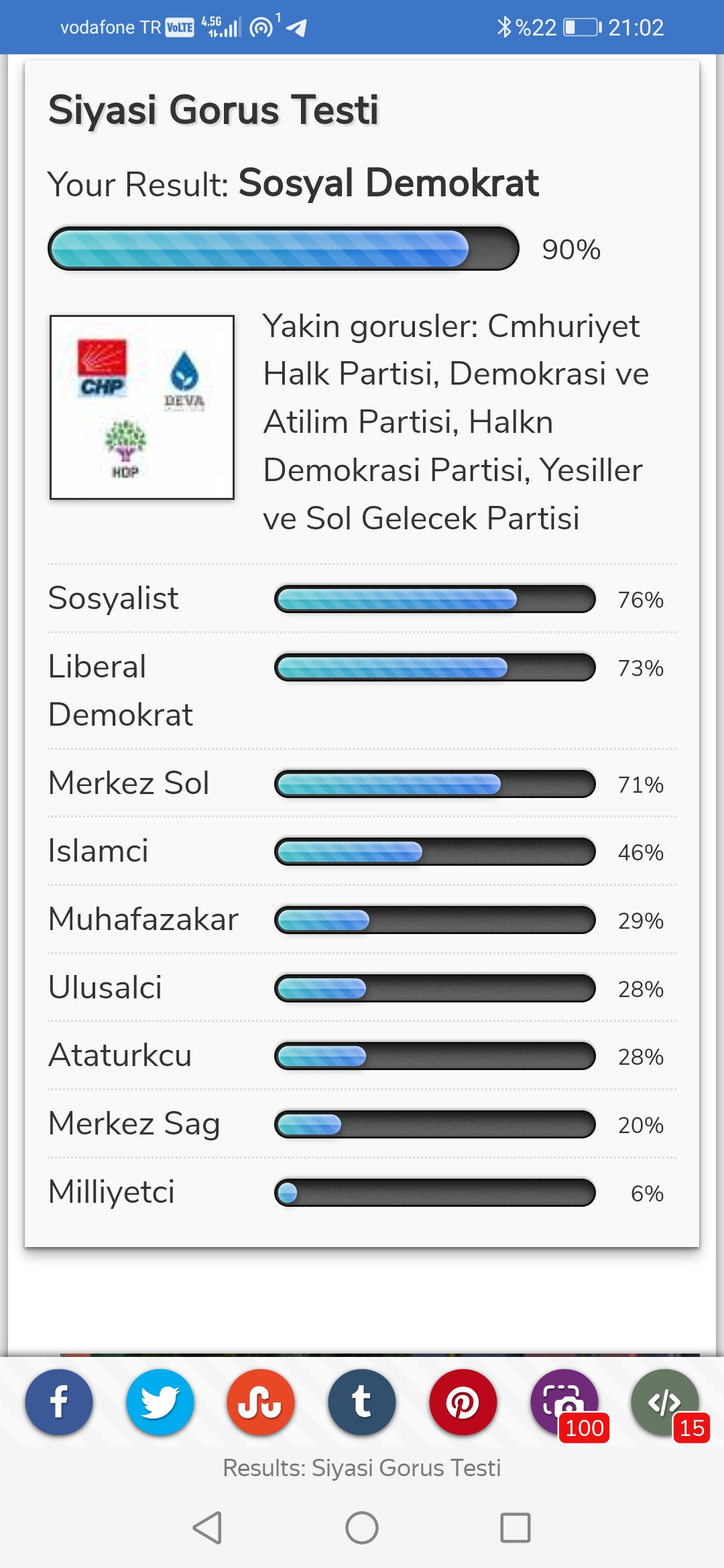Open embed code icon with 15 badge

tap(665, 1402)
